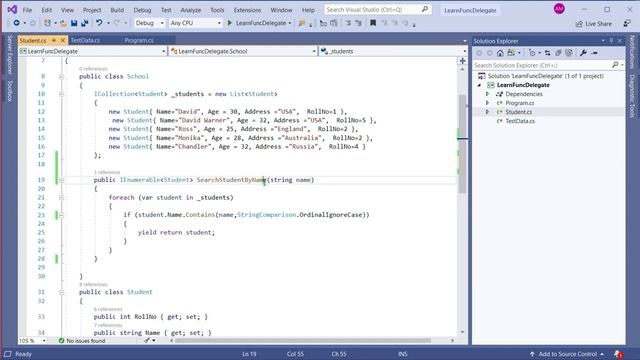The height and width of the screenshot is (360, 640).
Task: Click the Live Share icon
Action: click(x=579, y=24)
